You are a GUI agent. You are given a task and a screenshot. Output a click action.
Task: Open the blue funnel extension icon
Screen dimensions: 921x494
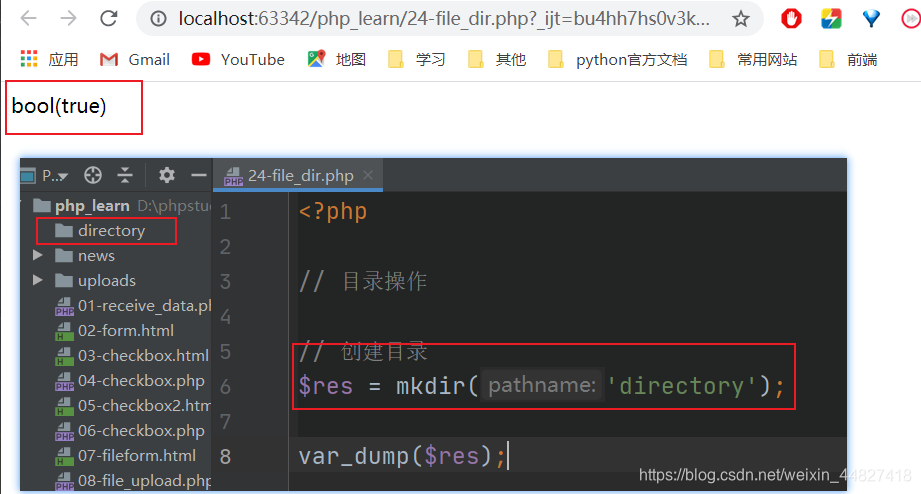(871, 19)
